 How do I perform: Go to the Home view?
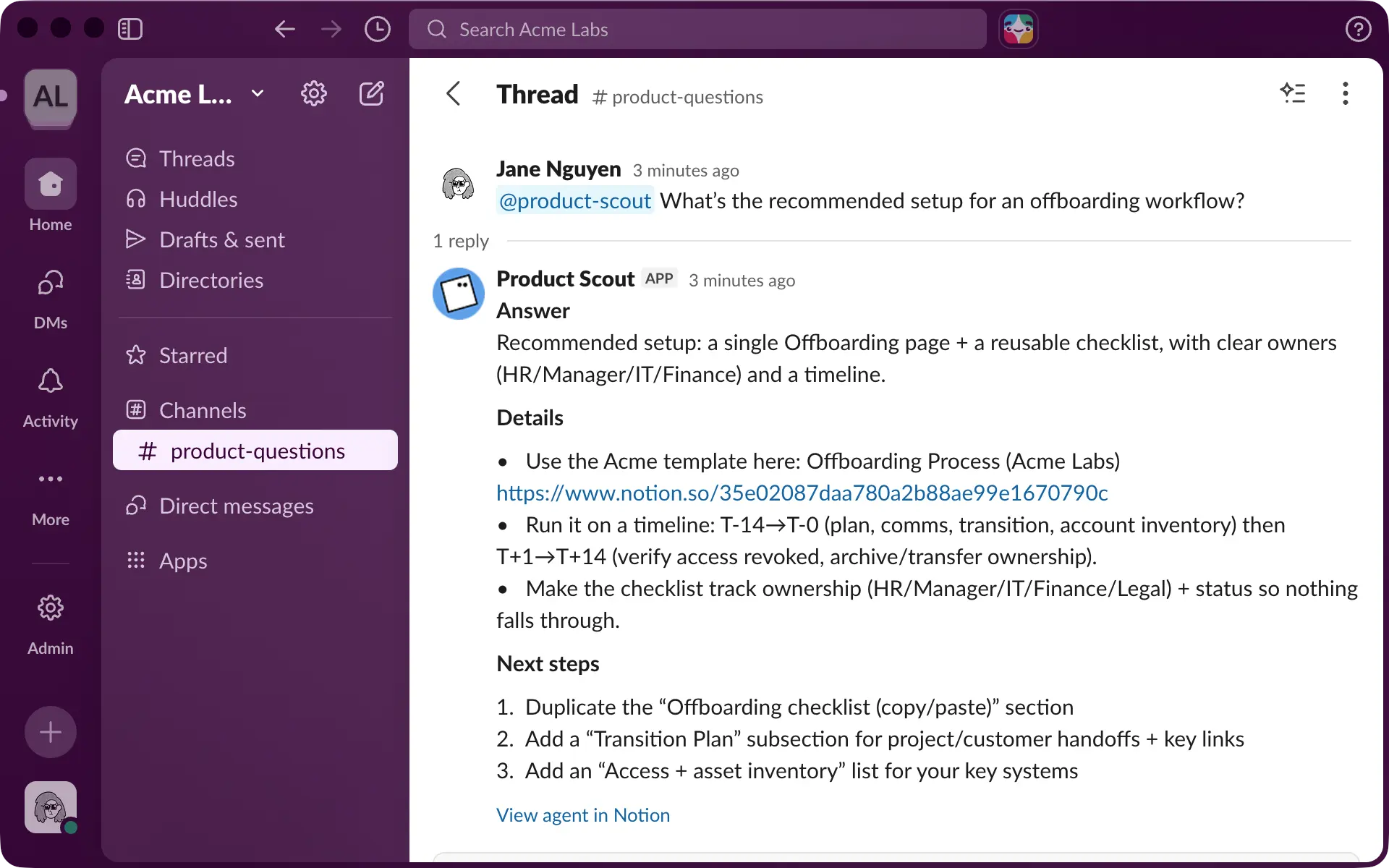[x=51, y=195]
